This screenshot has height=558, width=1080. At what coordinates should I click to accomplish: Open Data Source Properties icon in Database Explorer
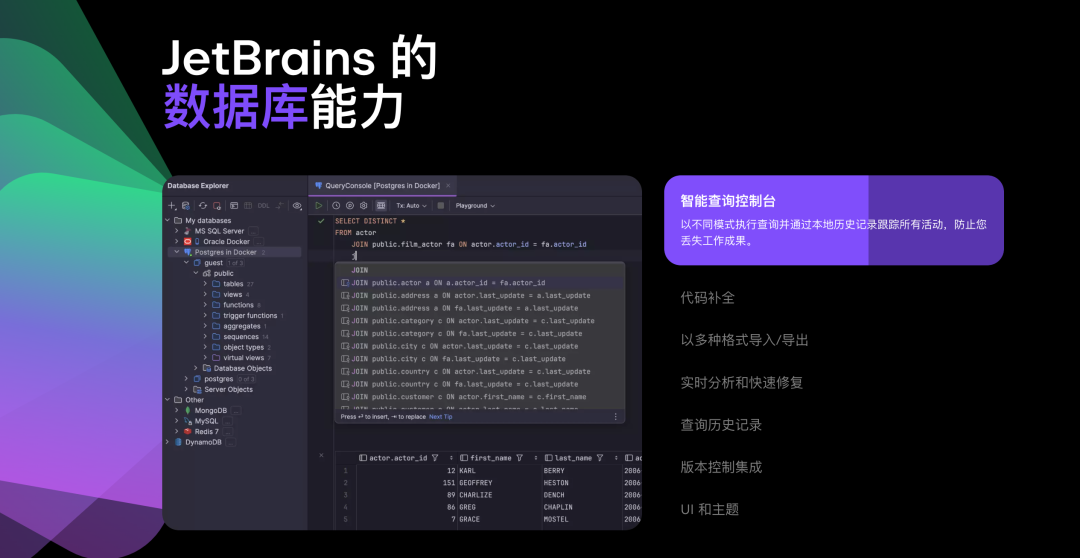(185, 205)
